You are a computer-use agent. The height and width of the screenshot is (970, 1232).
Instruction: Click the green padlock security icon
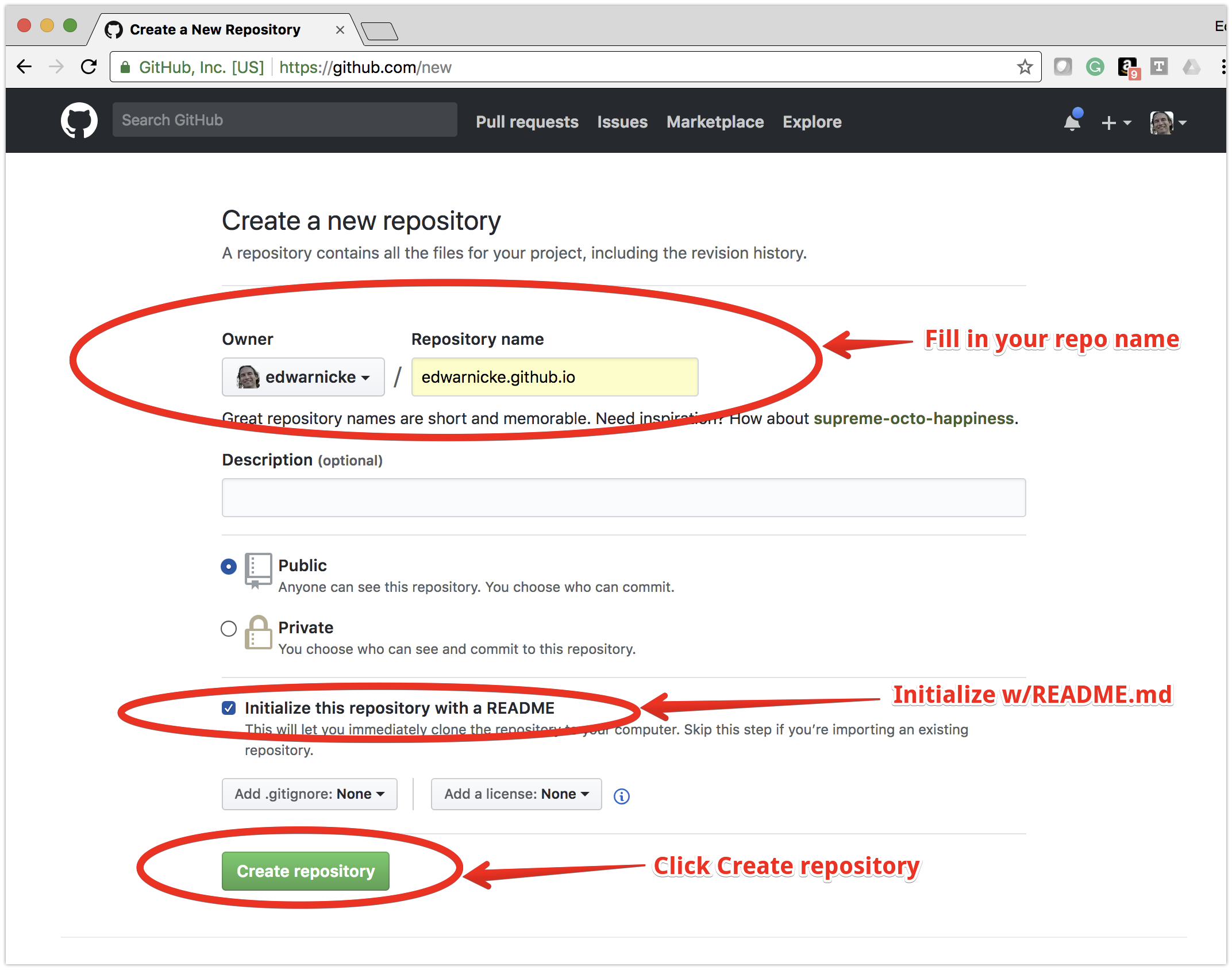coord(125,67)
